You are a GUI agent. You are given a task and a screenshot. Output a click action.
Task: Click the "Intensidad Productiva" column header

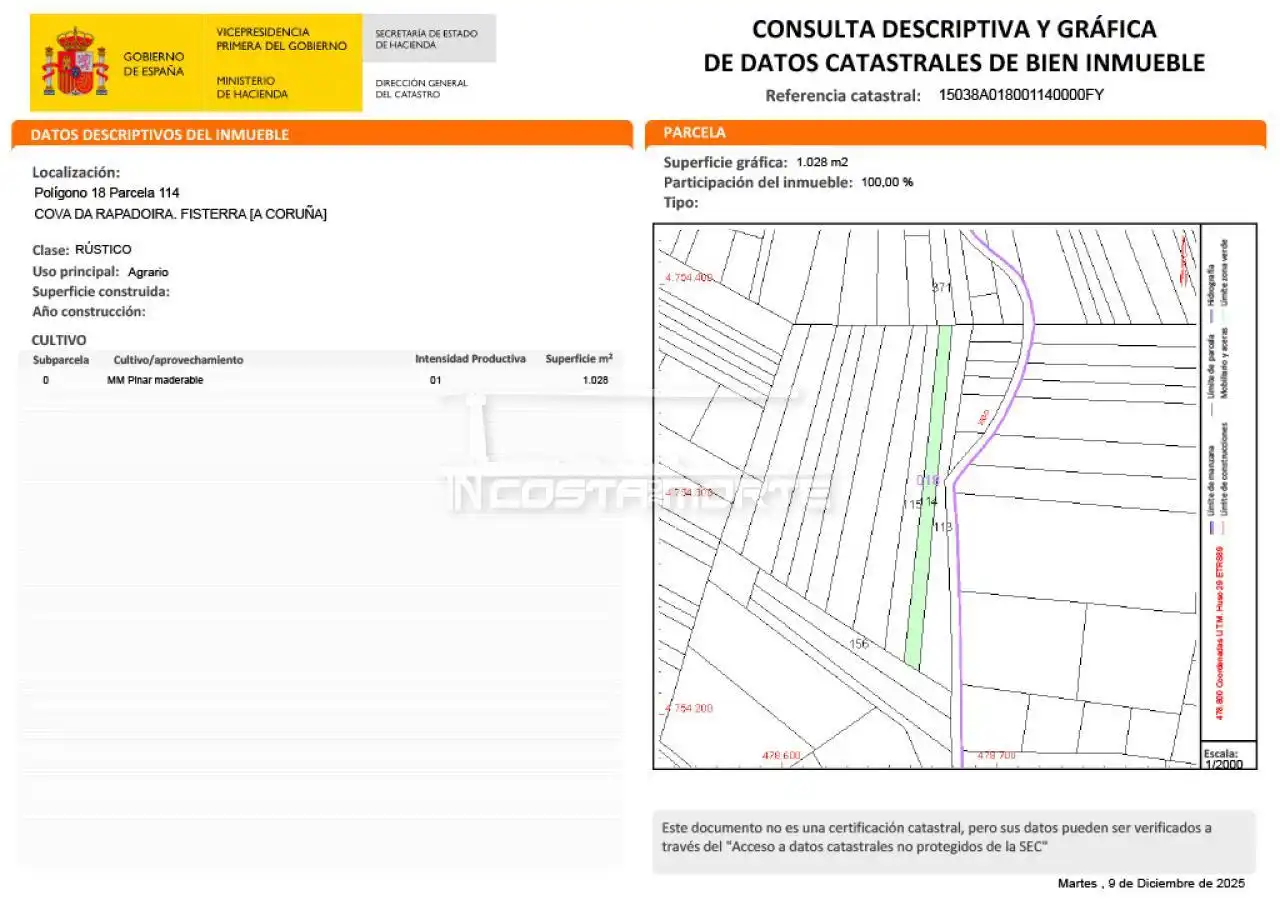point(470,358)
